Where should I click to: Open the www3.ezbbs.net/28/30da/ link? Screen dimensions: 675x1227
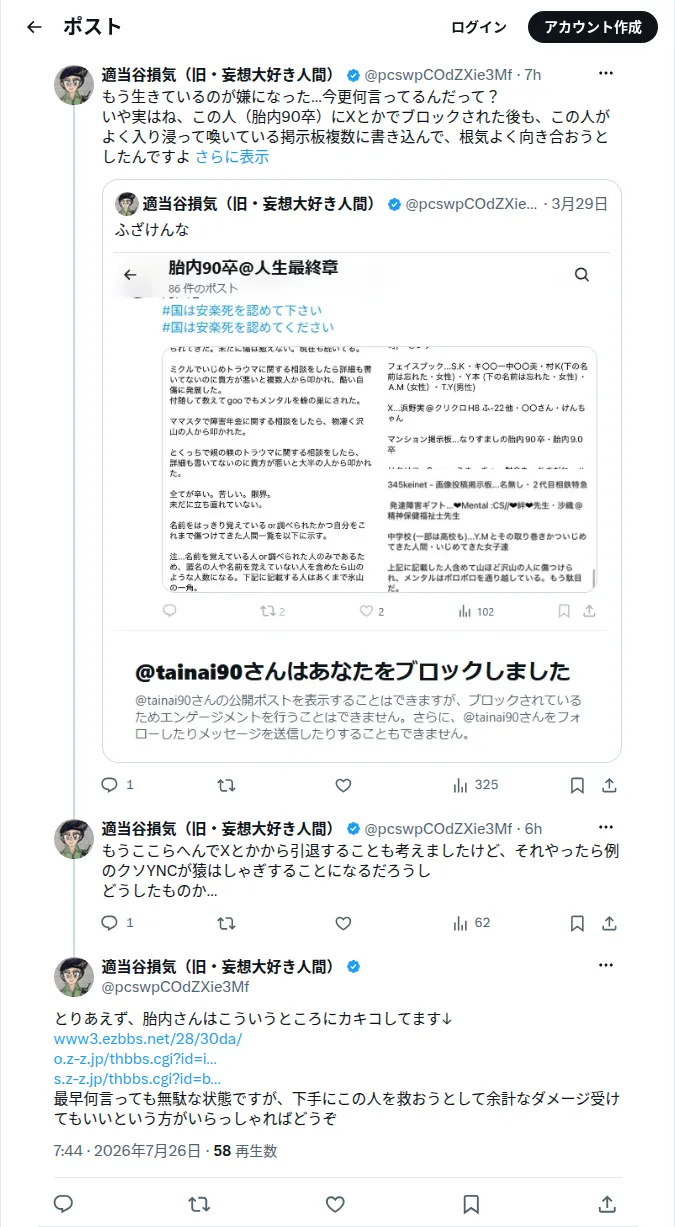[x=148, y=1038]
